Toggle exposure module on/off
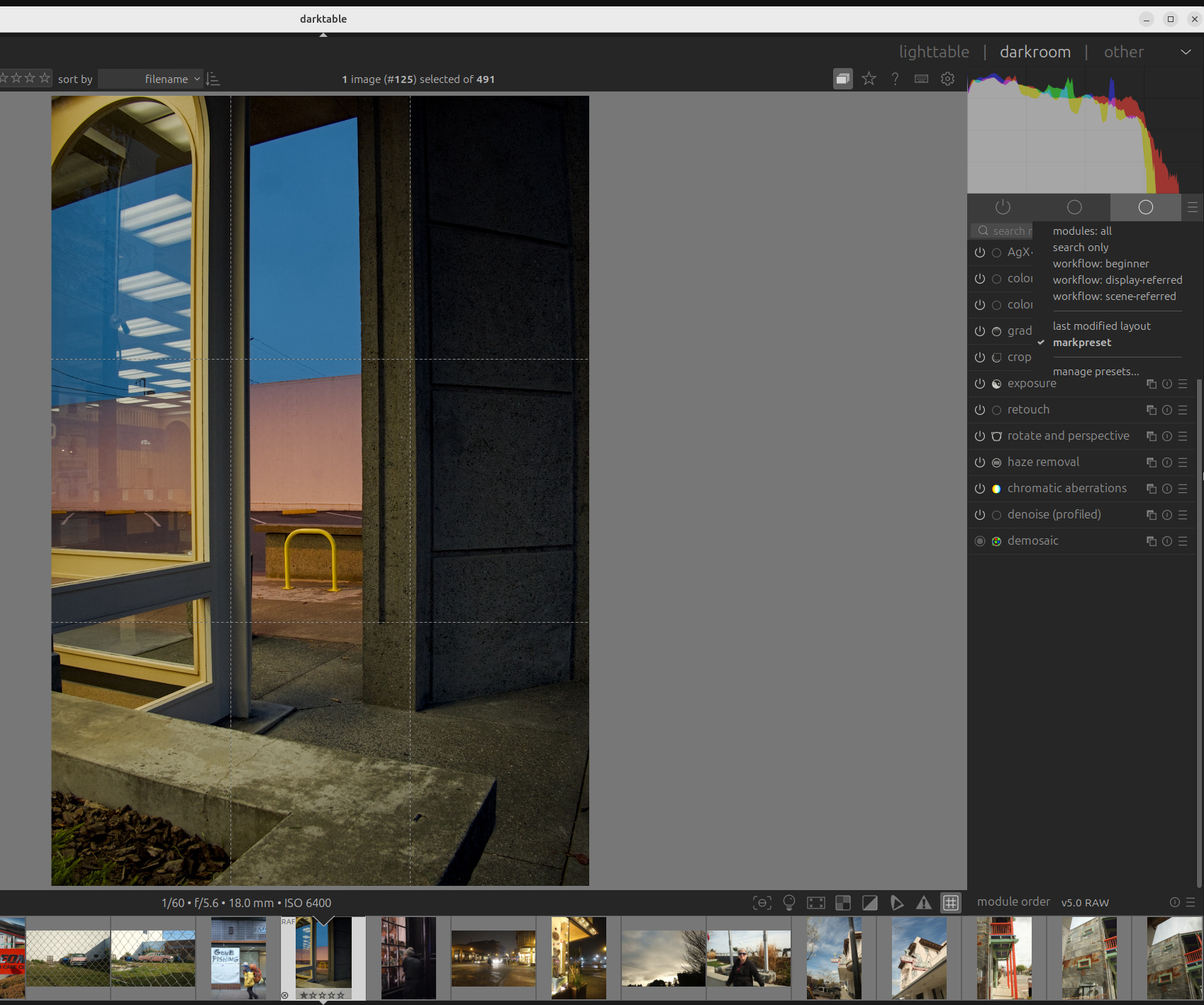Screen dimensions: 1204x1005 [980, 384]
